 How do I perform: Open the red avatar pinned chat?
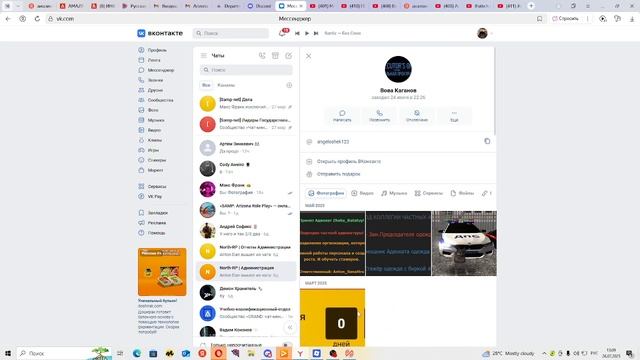click(x=246, y=124)
